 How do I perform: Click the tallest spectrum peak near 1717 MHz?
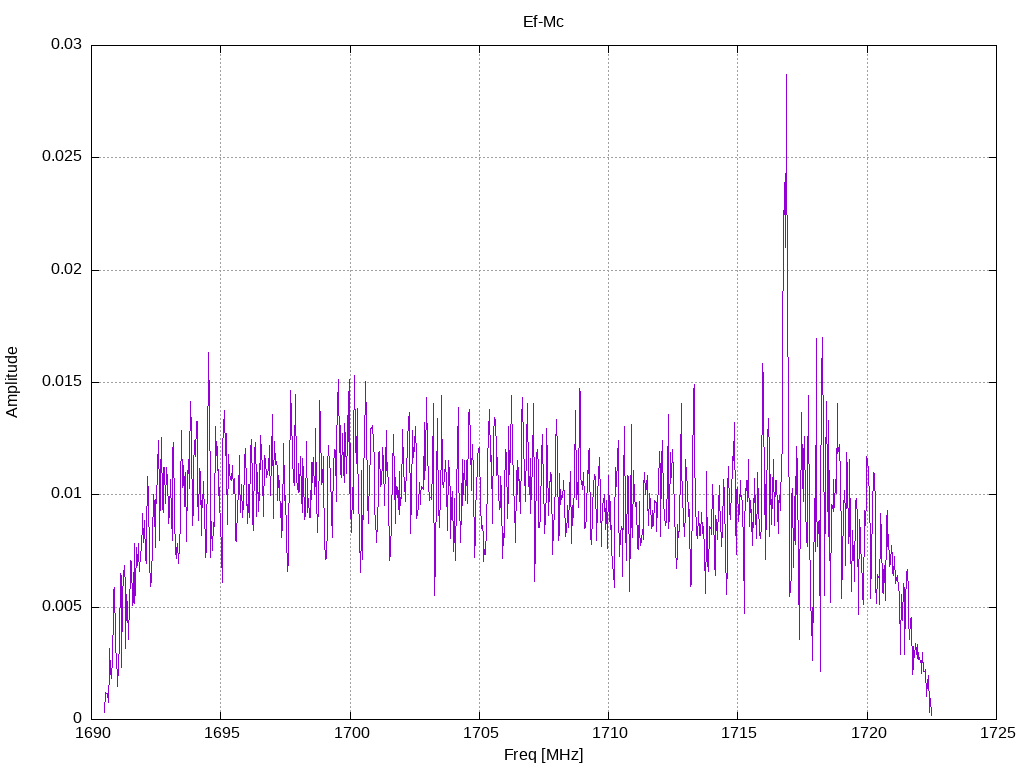tap(786, 76)
